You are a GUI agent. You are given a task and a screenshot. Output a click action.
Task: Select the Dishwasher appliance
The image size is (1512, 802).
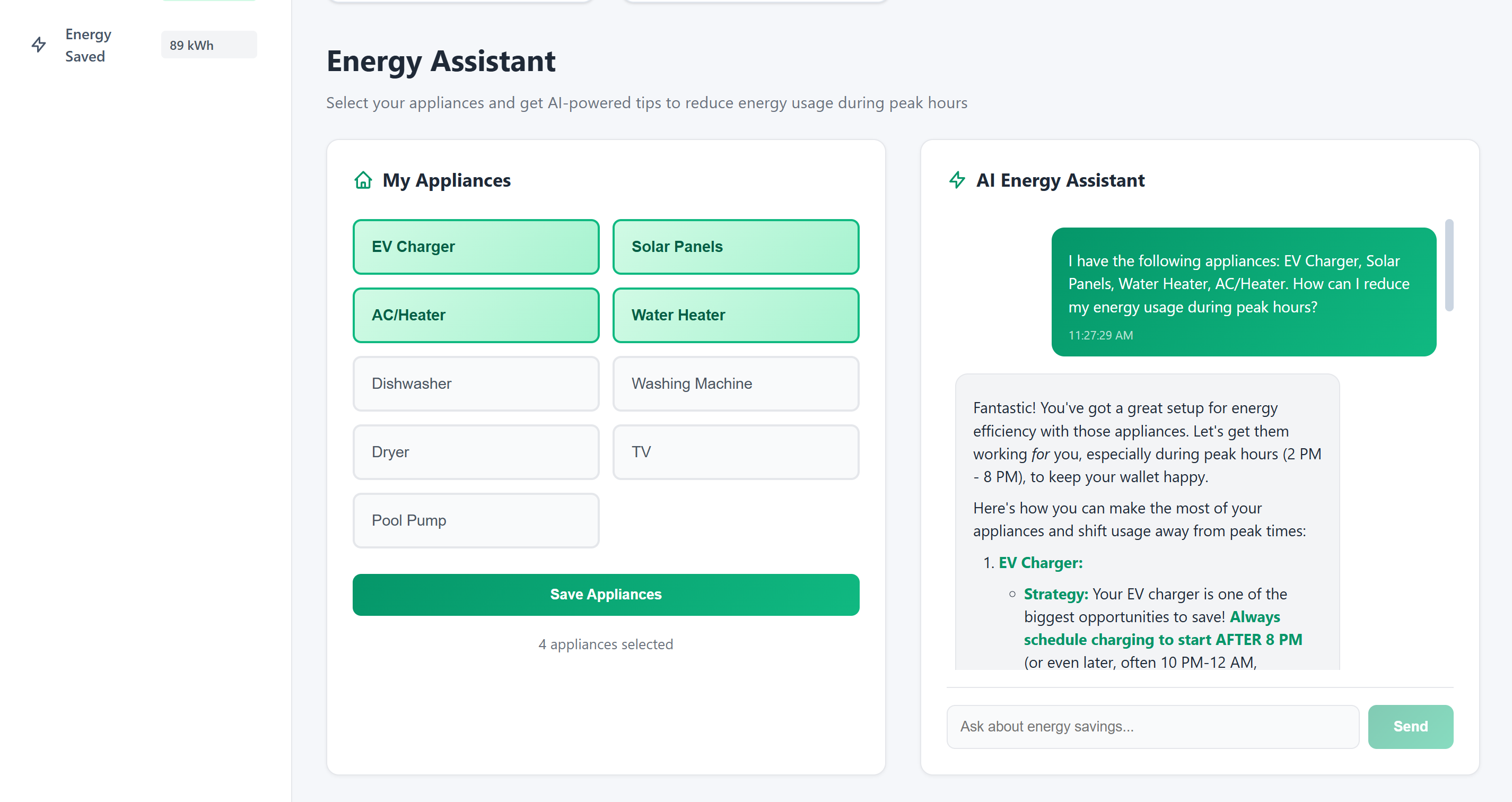(x=475, y=383)
